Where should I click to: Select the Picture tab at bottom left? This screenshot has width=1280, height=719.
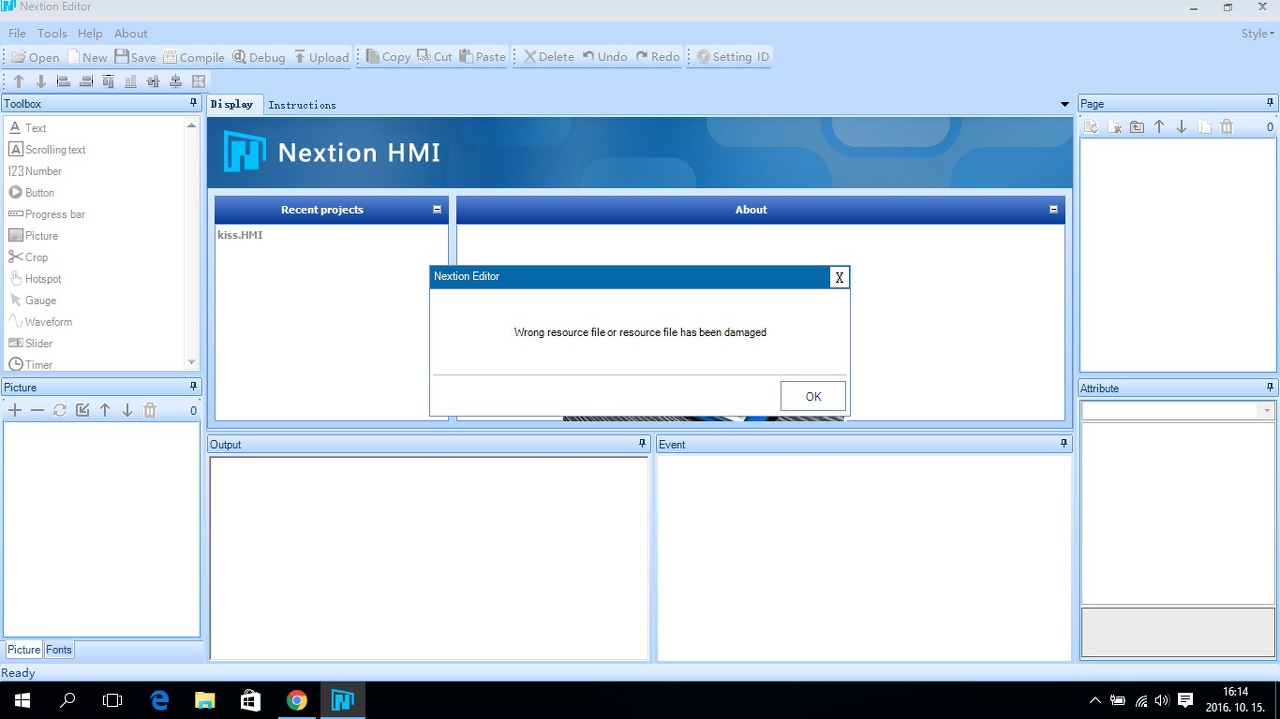[24, 650]
